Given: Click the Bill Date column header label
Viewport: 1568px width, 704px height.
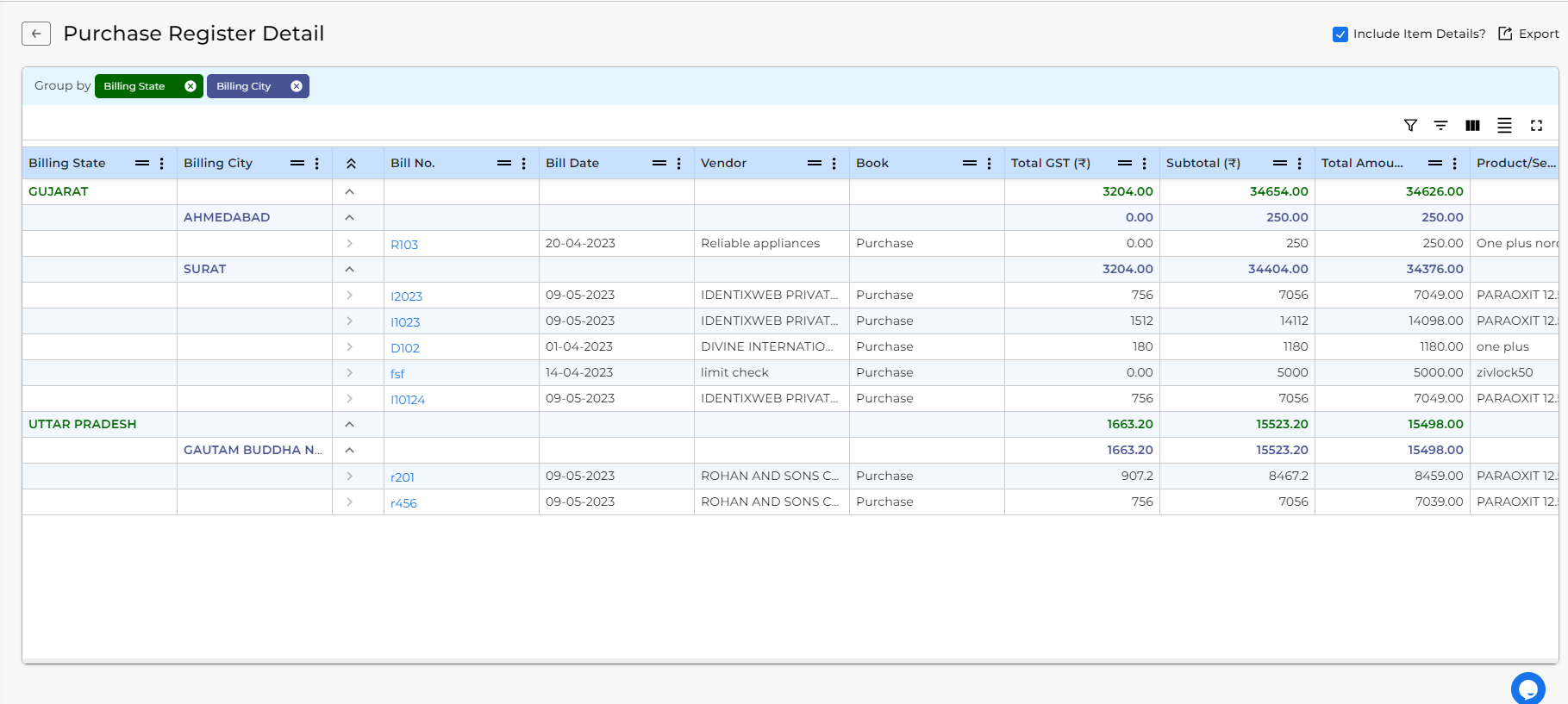Looking at the screenshot, I should tap(572, 163).
